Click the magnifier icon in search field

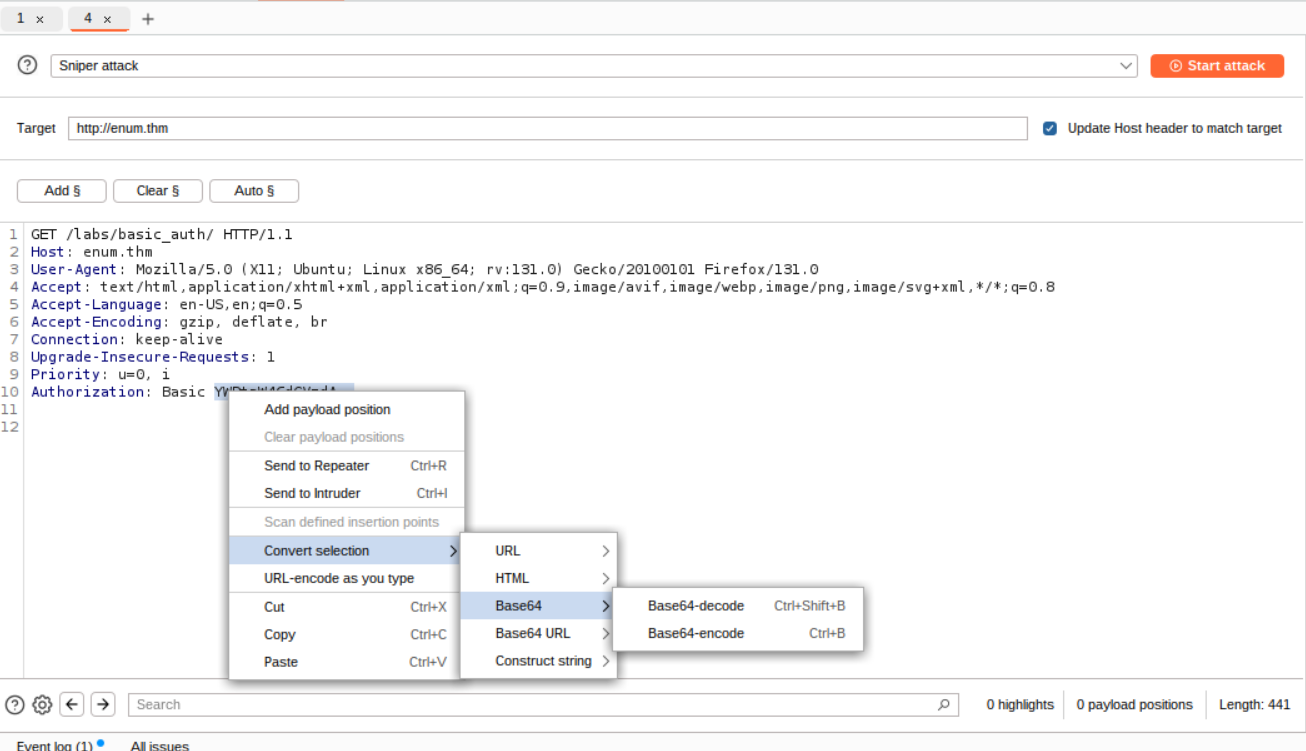click(943, 705)
